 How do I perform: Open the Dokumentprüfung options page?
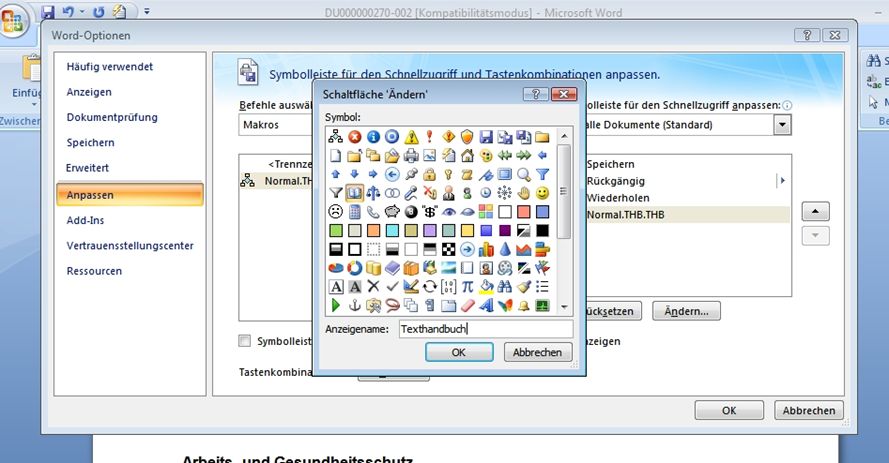(112, 117)
